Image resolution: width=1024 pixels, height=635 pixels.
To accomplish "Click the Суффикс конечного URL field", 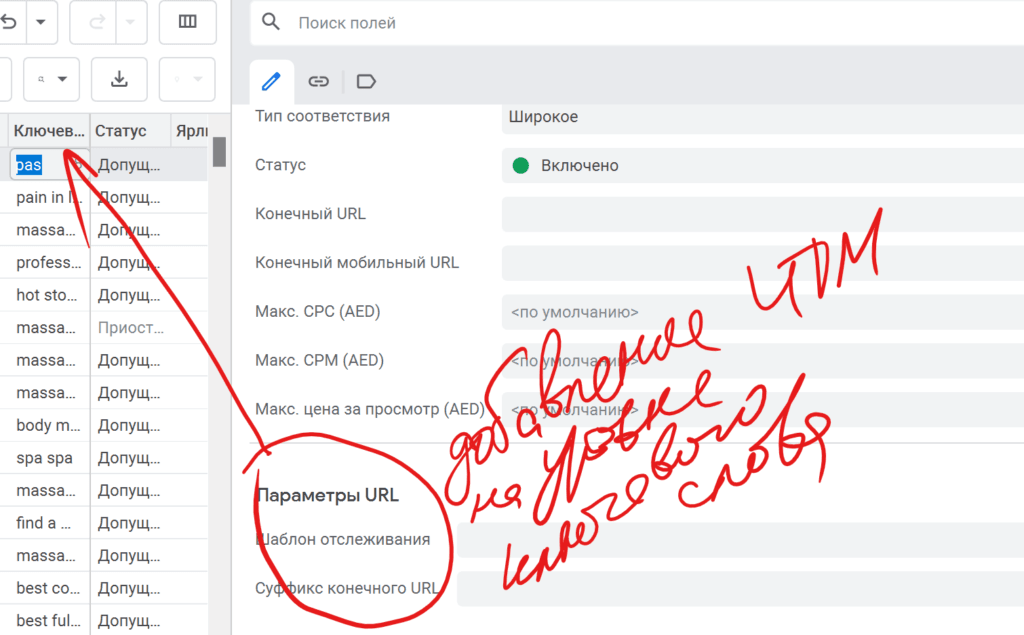I will pyautogui.click(x=741, y=589).
